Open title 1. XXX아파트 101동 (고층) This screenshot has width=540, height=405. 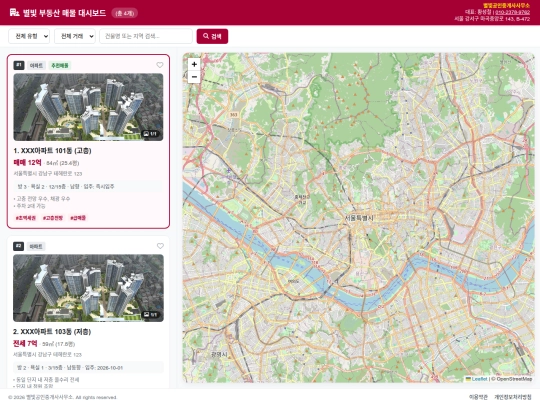click(52, 151)
